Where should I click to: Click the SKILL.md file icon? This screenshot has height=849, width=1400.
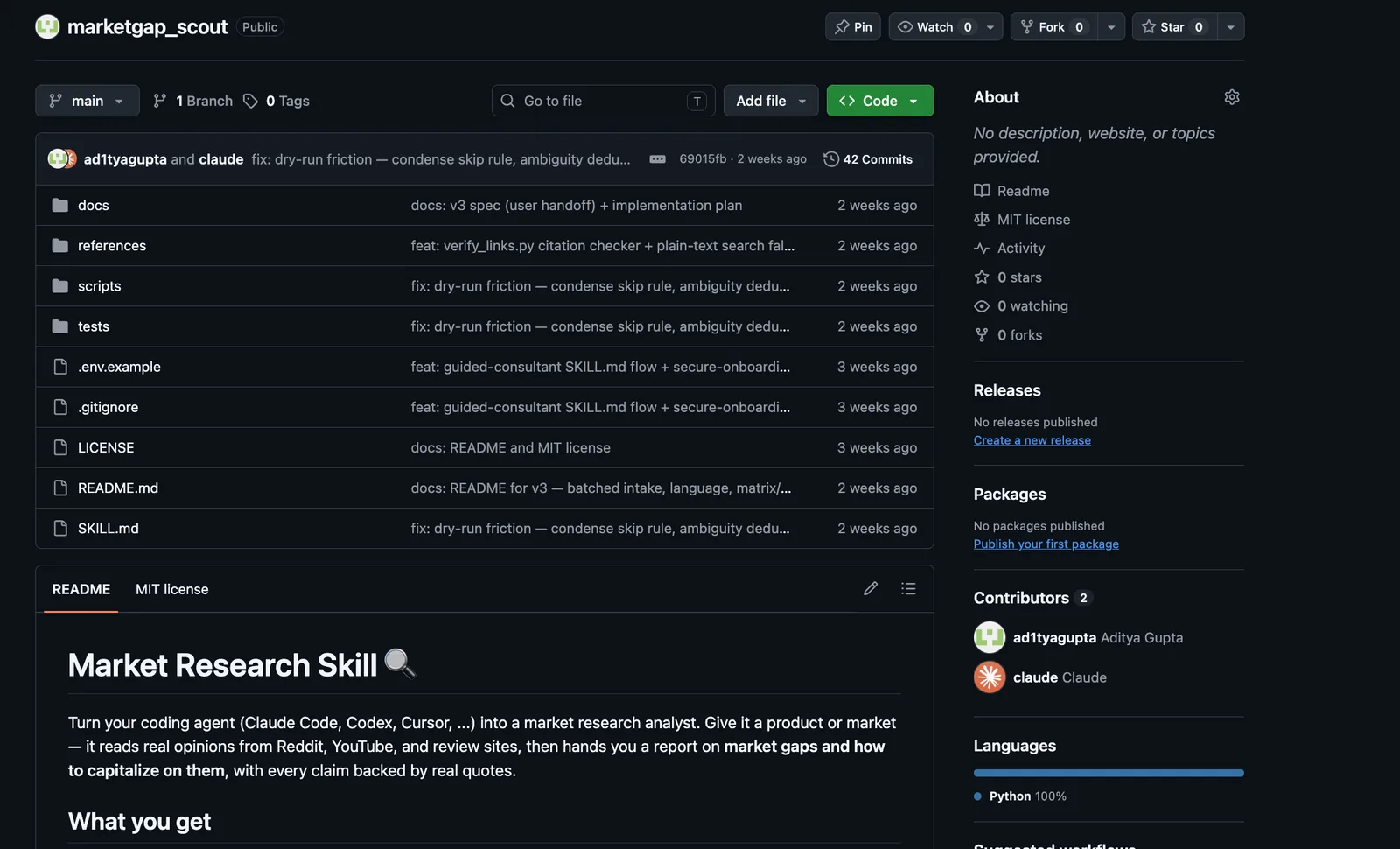(60, 528)
